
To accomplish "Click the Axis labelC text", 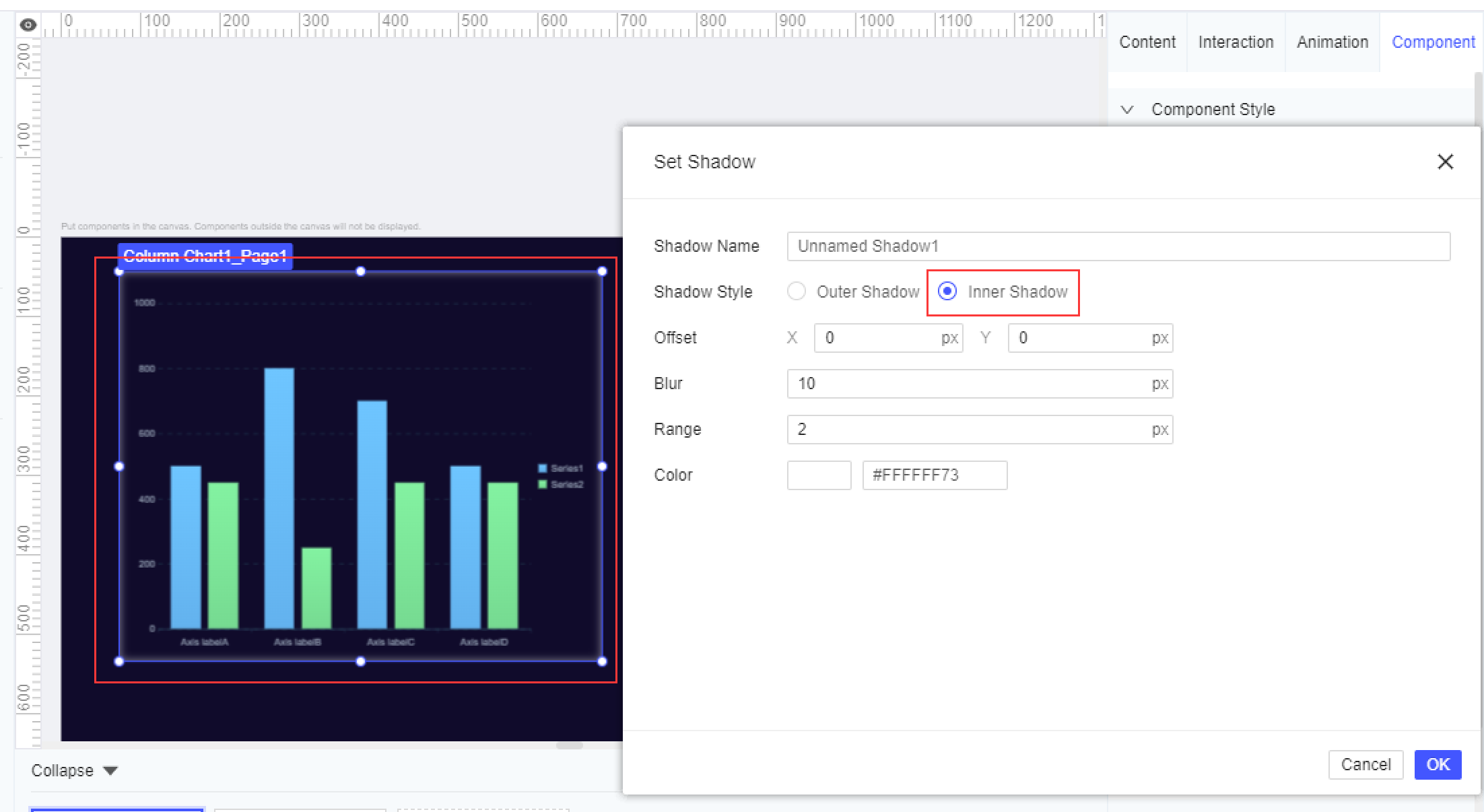I will point(391,642).
